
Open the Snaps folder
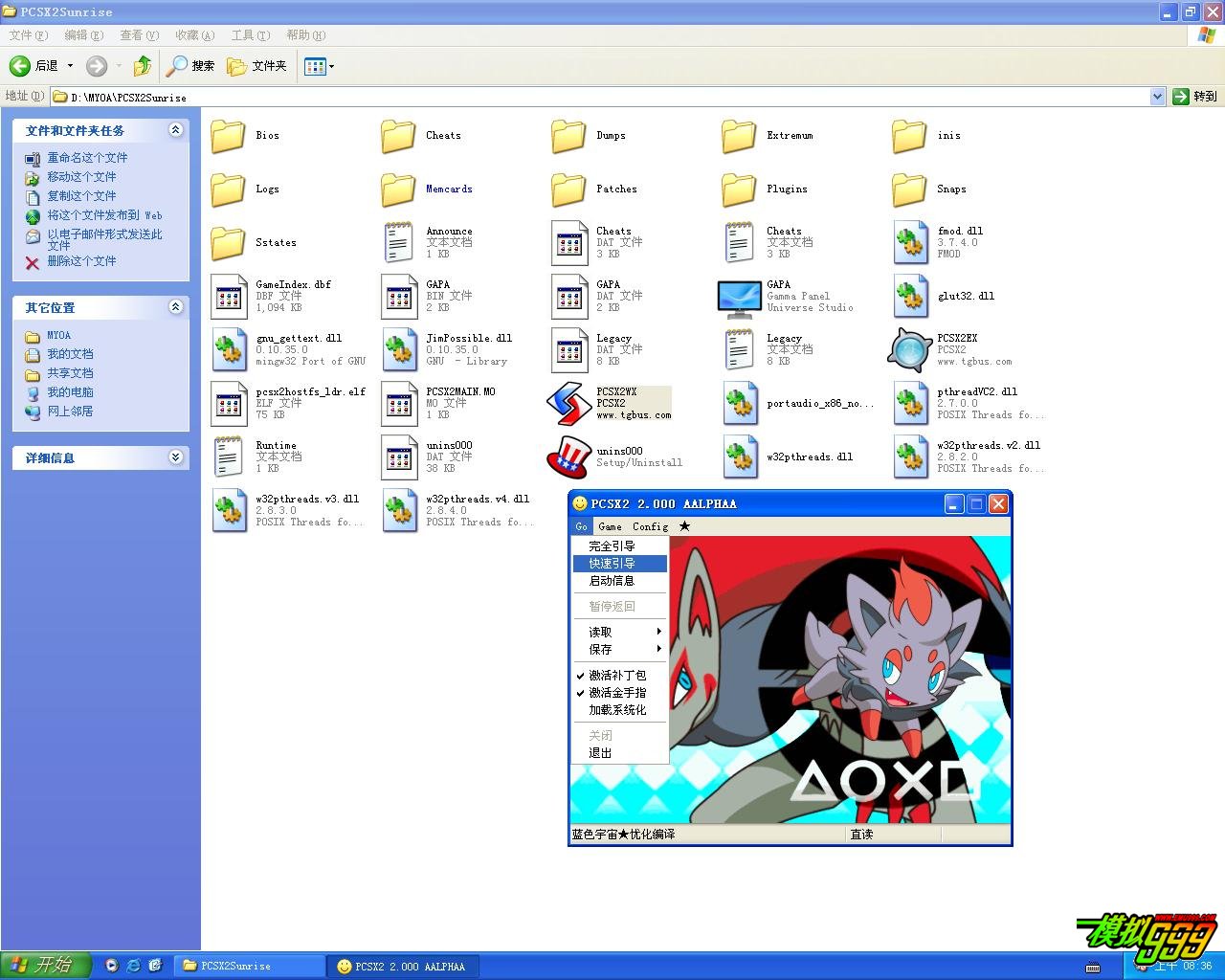pos(909,189)
